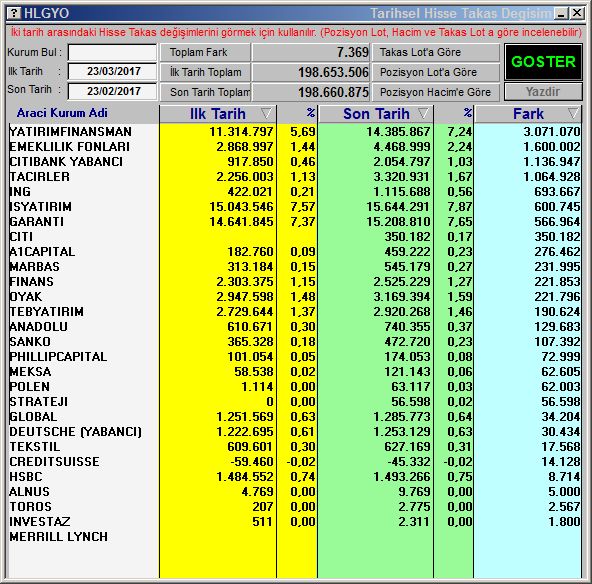Click the Son Tarih date field

point(112,91)
